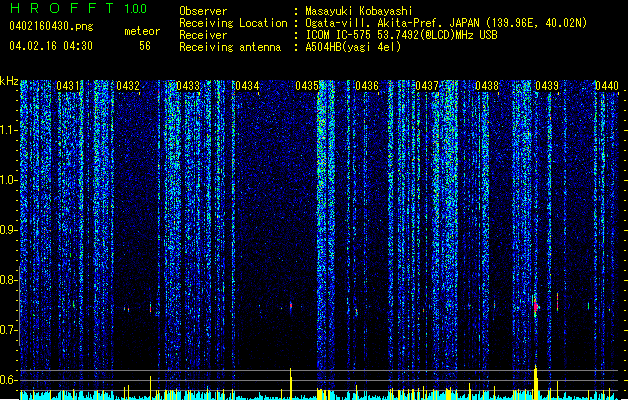Select the file name 0402160430.png
Screen dimensions: 629x400
point(51,26)
